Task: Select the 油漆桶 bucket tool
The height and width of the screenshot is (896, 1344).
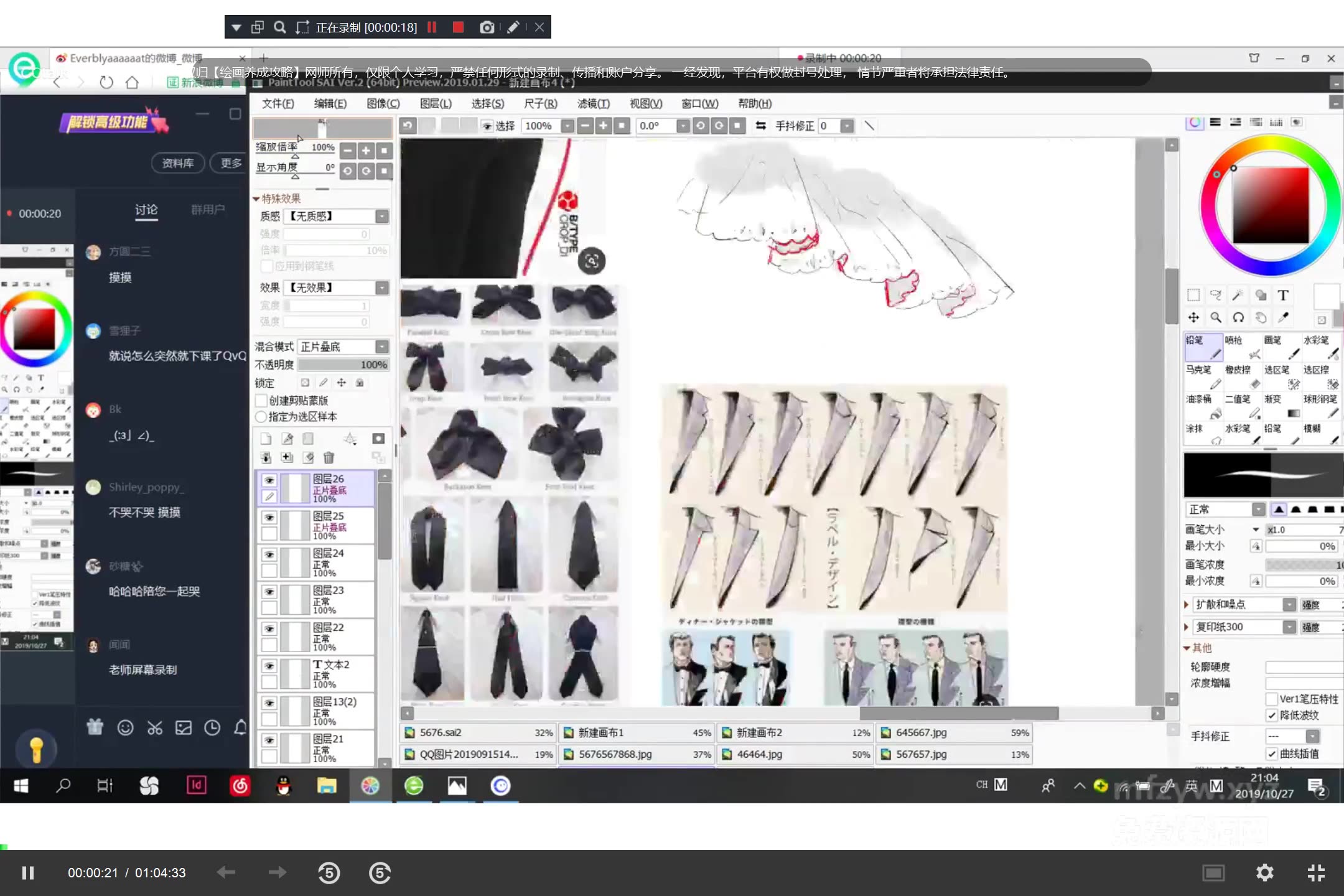Action: [x=1203, y=406]
